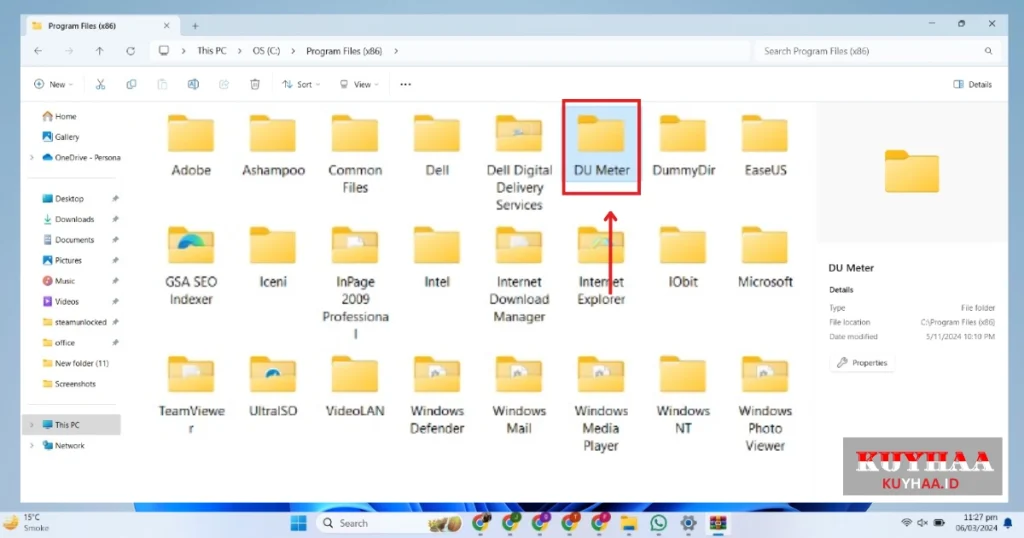Unpin Desktop from Quick access

115,198
